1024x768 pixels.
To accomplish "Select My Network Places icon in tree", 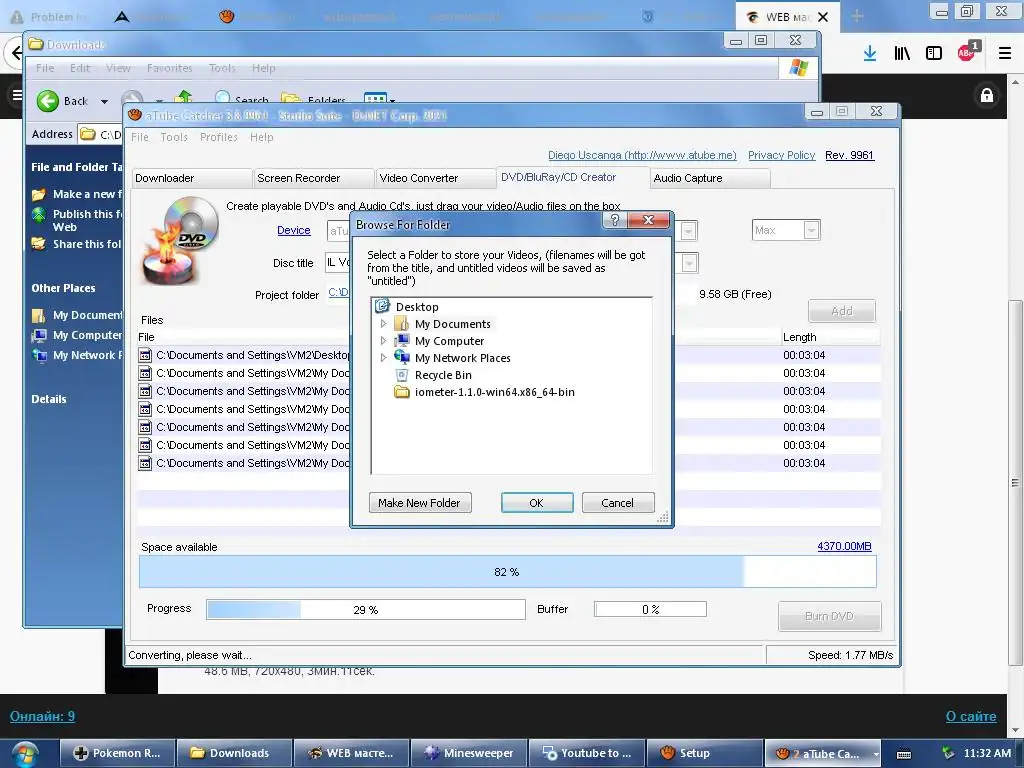I will tap(402, 358).
